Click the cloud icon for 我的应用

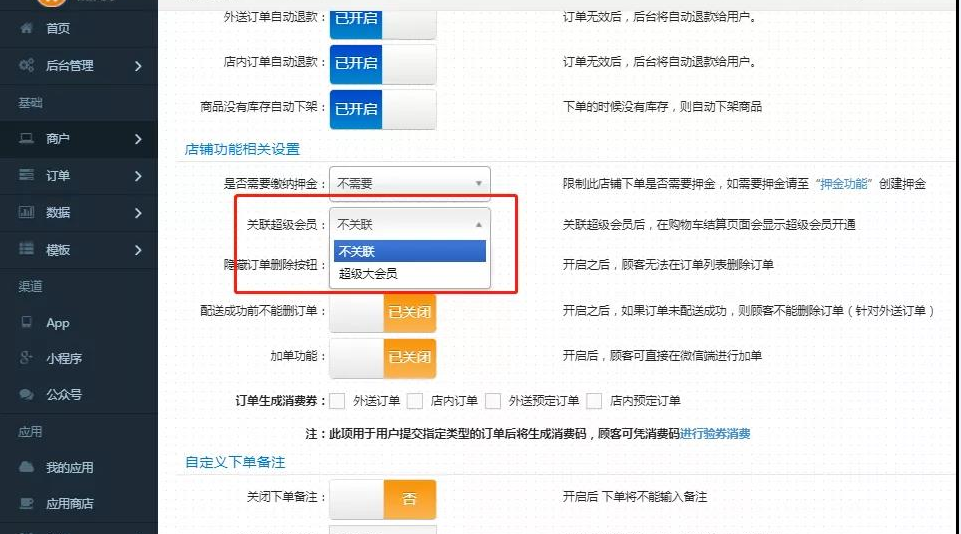point(26,467)
